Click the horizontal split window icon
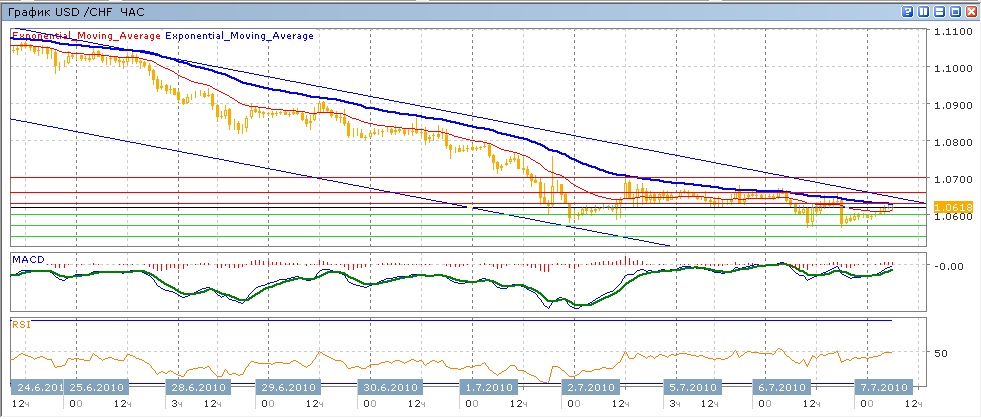The height and width of the screenshot is (419, 981). 939,11
